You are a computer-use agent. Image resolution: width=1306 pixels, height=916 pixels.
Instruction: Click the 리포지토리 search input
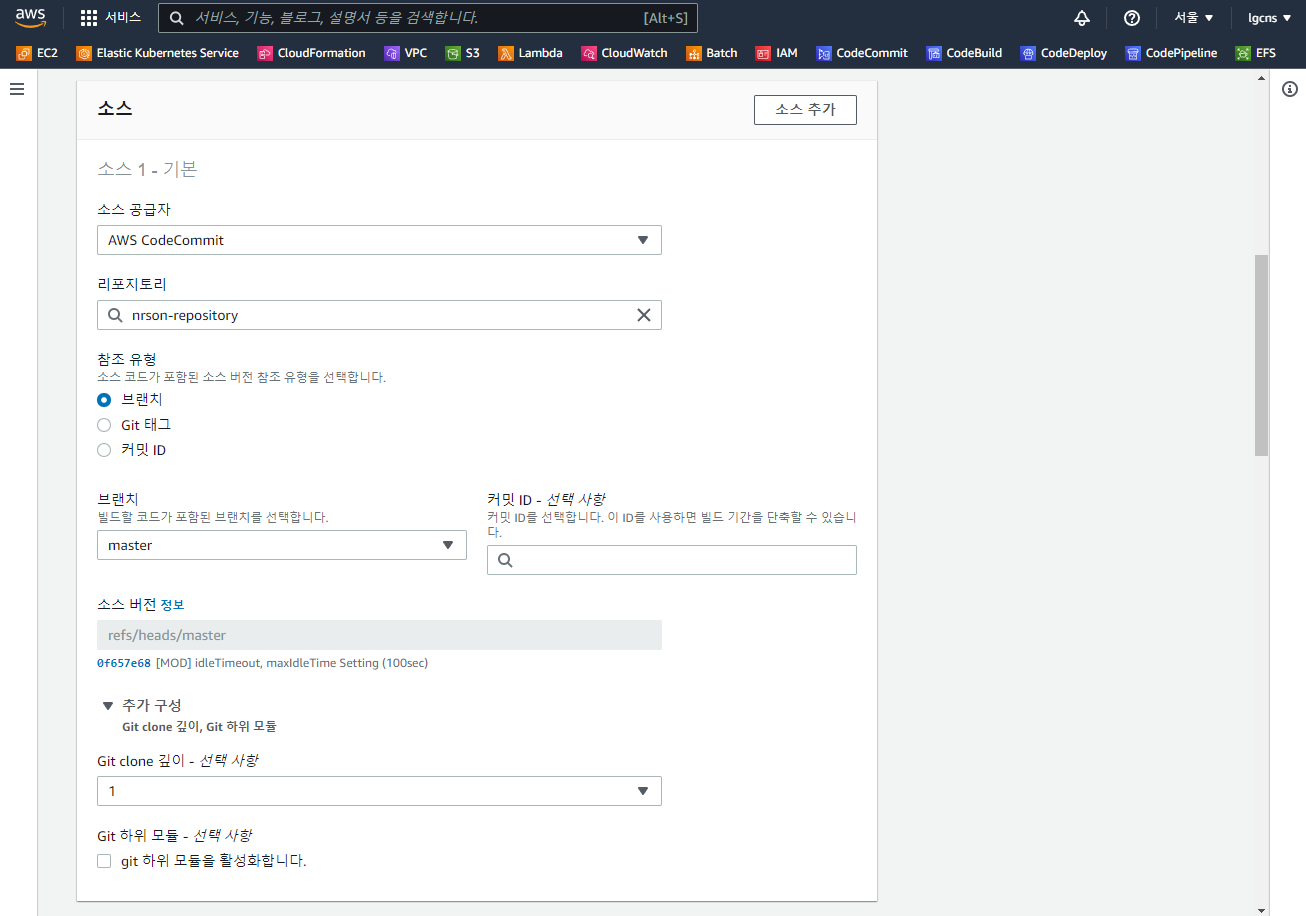379,315
